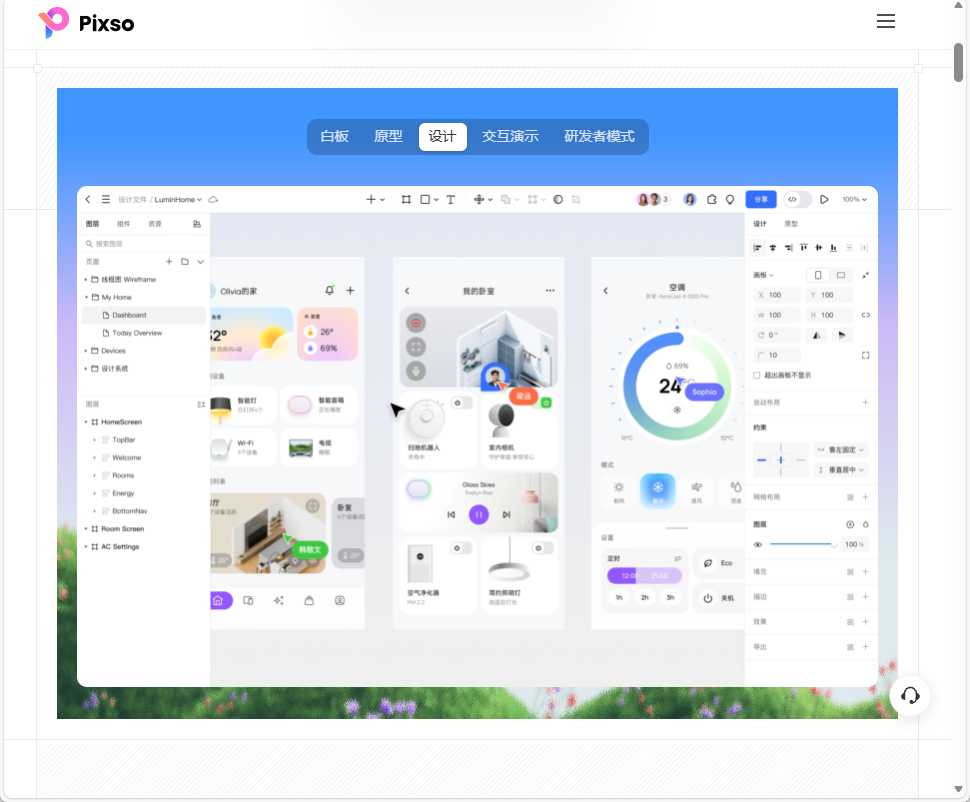The height and width of the screenshot is (802, 970).
Task: Collapse the HomeScreen layer group
Action: click(86, 422)
